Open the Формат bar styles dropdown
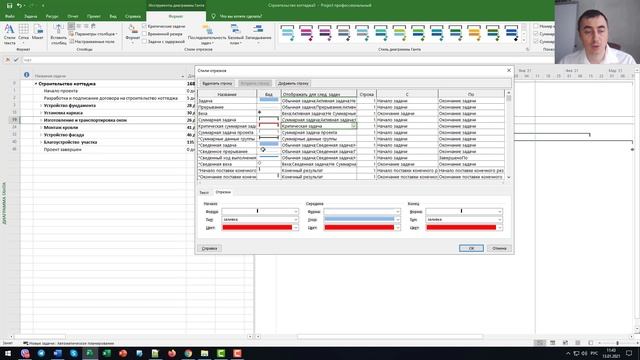Screen dimensions: 640x360 pyautogui.click(x=133, y=33)
